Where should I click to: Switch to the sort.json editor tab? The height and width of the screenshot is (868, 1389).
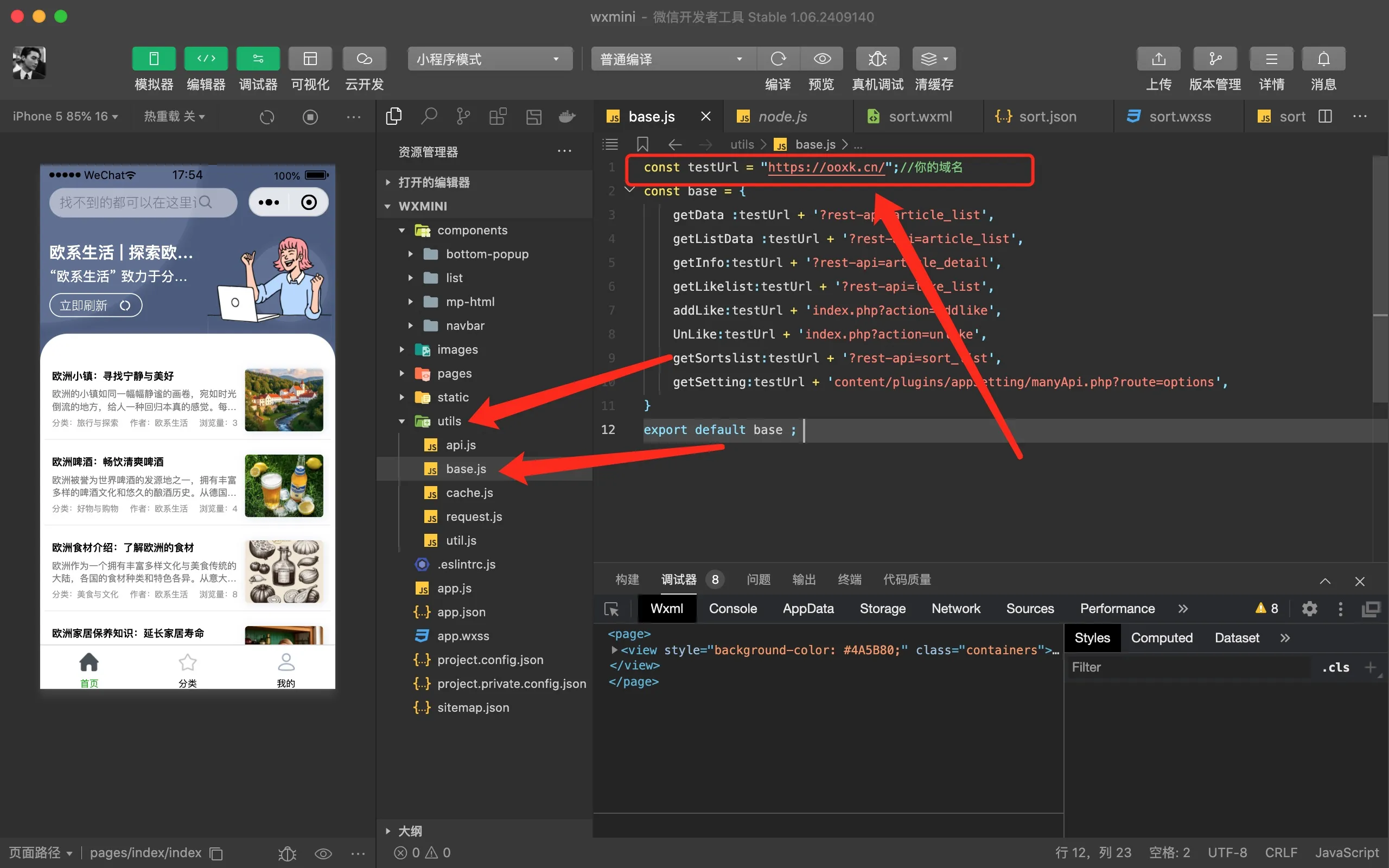point(1048,117)
